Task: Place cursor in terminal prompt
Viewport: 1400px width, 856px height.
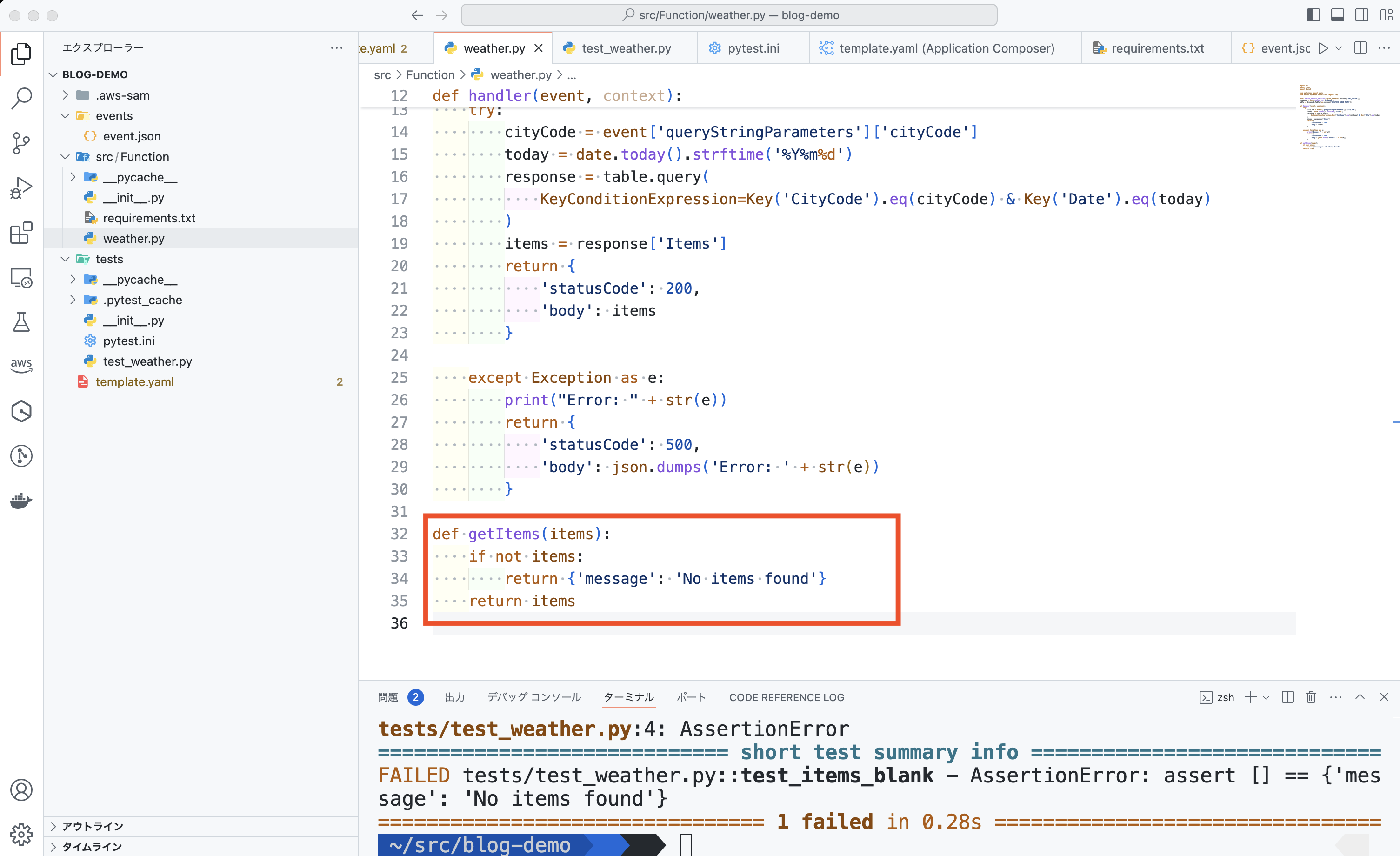Action: 686,845
